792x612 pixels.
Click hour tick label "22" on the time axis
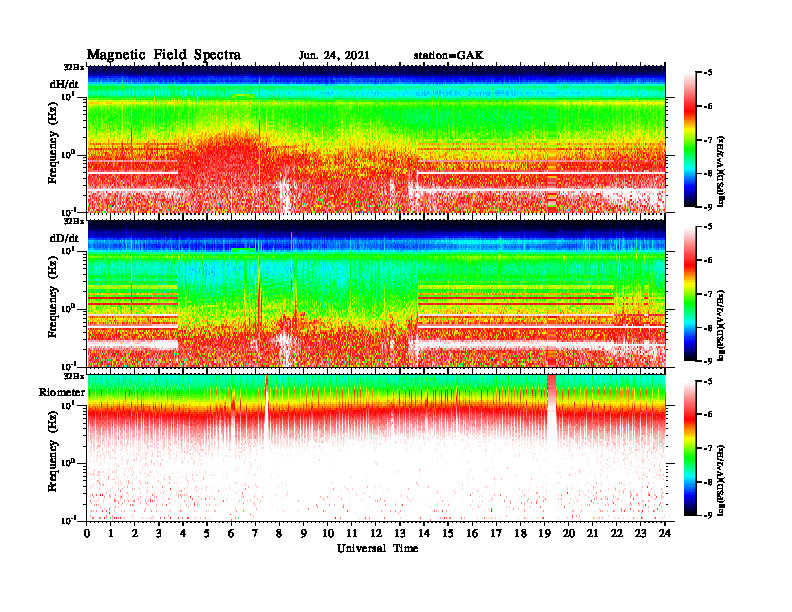617,533
